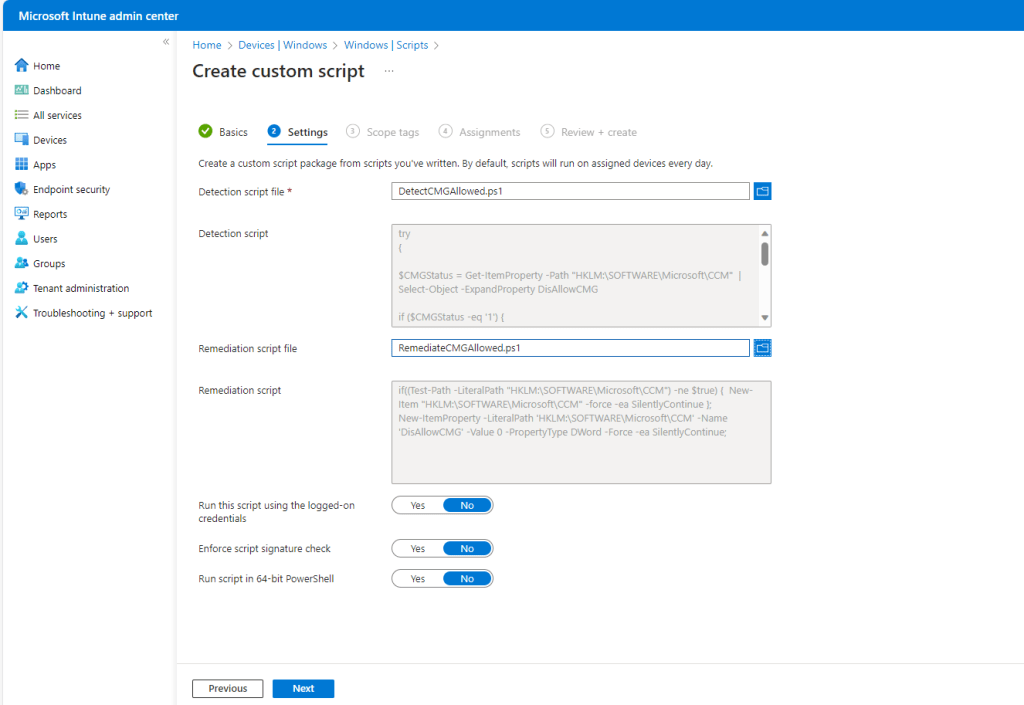1024x705 pixels.
Task: Click the Detection script file input field
Action: 570,191
